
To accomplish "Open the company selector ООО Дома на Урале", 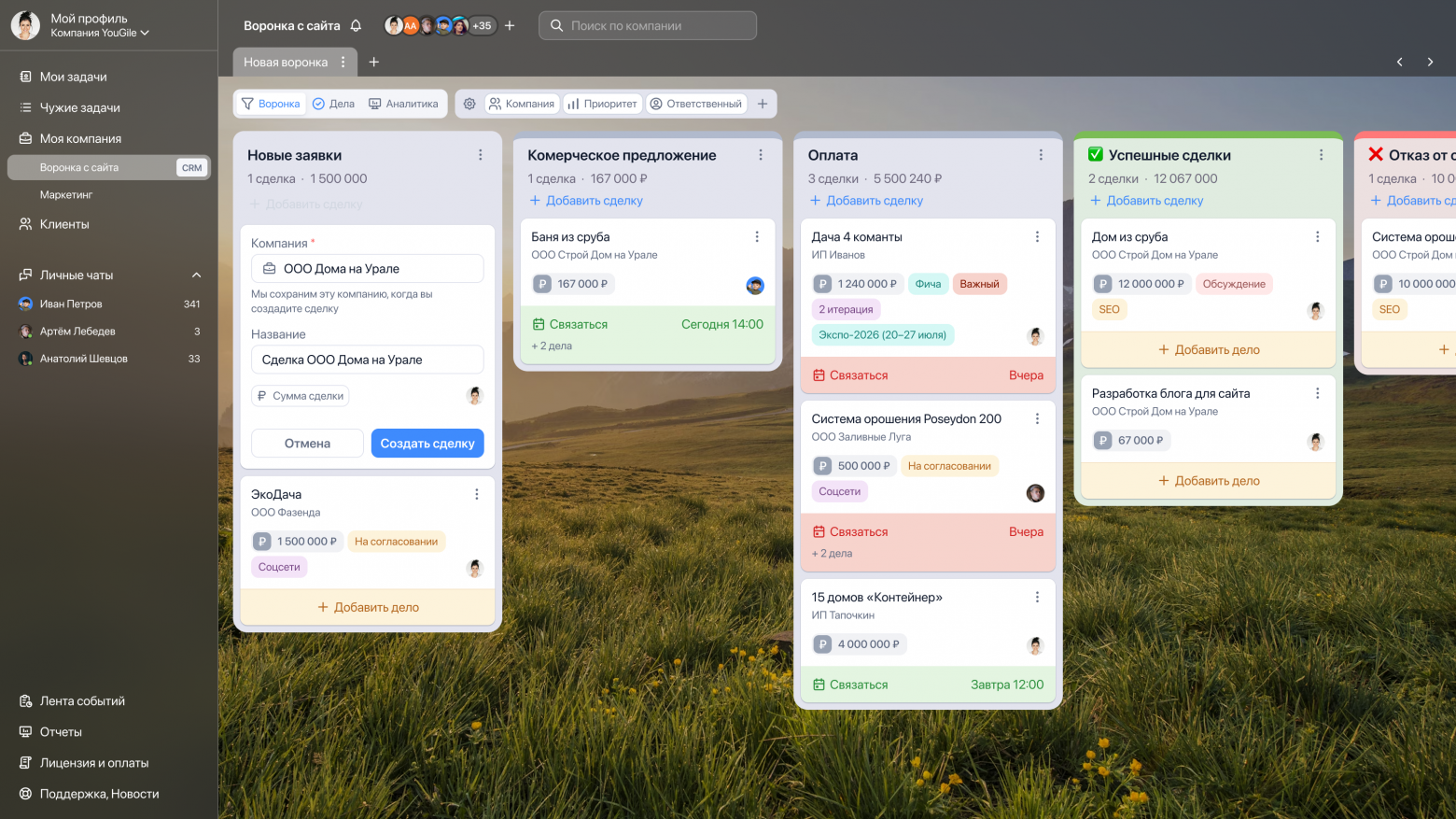I will pyautogui.click(x=367, y=269).
